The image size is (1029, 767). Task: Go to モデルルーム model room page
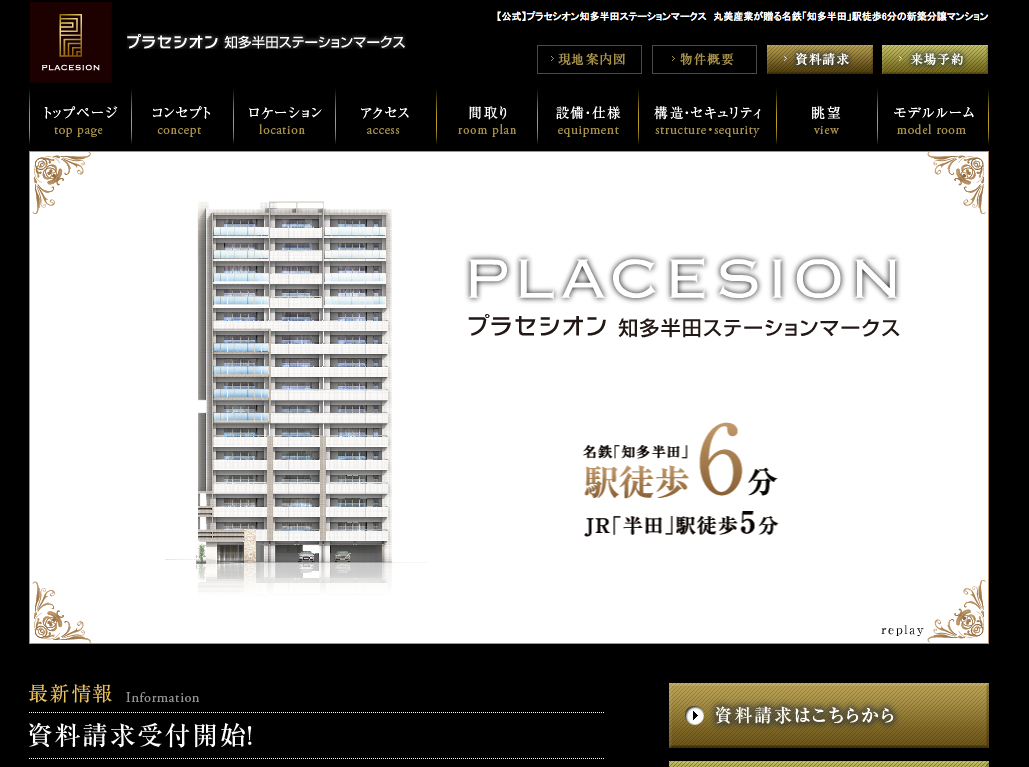point(932,120)
